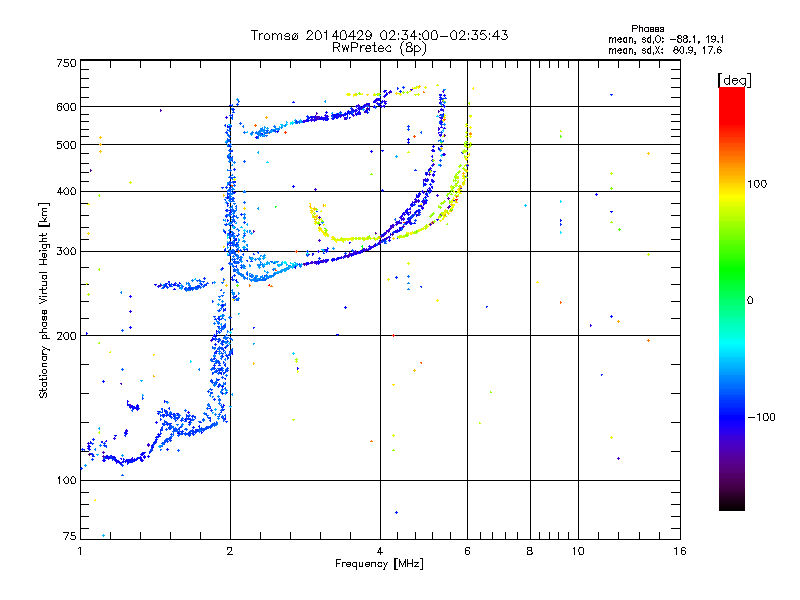Click the y-axis tick label "100"
The width and height of the screenshot is (800, 600).
point(66,481)
